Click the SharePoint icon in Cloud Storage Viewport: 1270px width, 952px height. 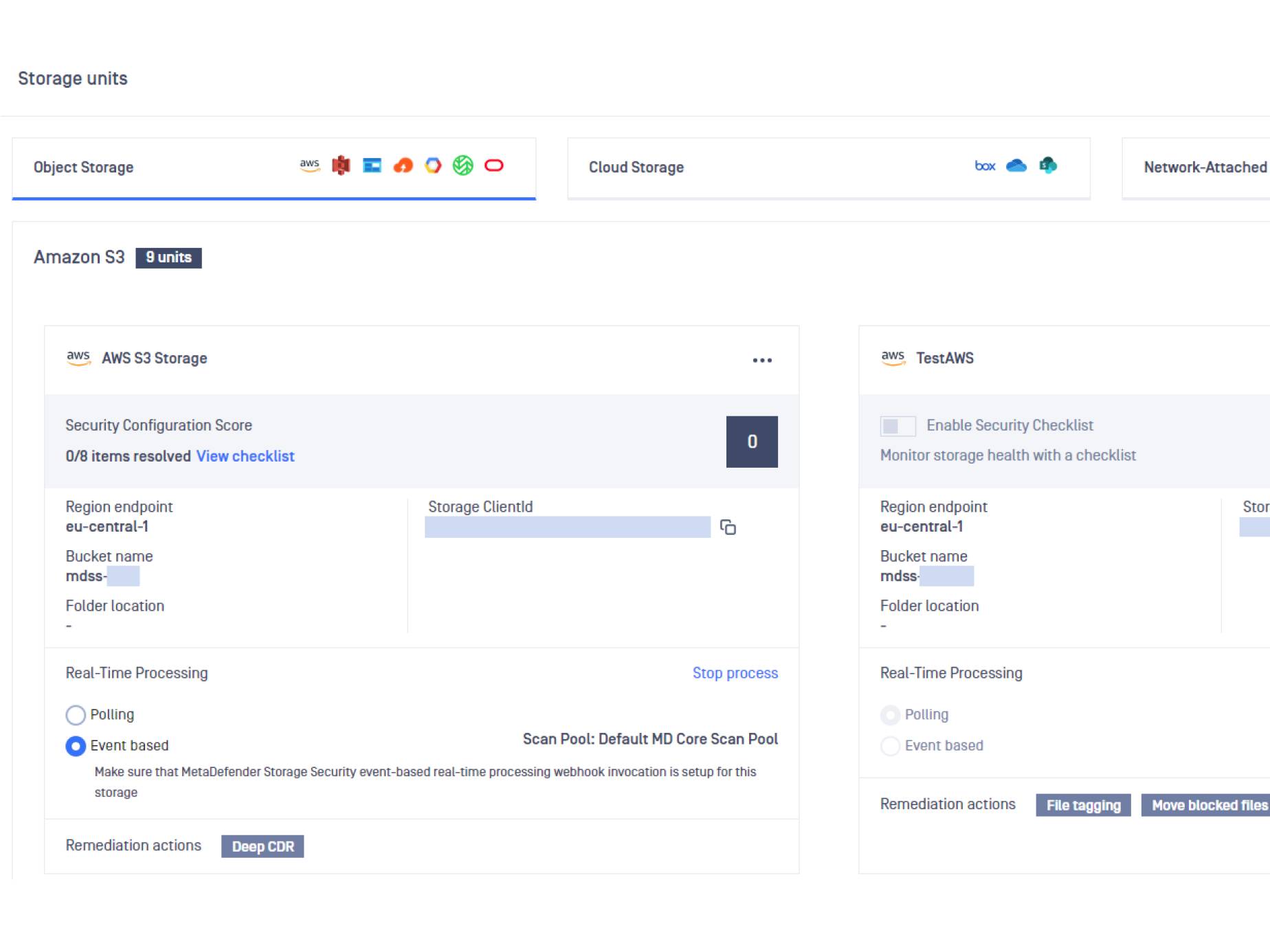pos(1047,166)
